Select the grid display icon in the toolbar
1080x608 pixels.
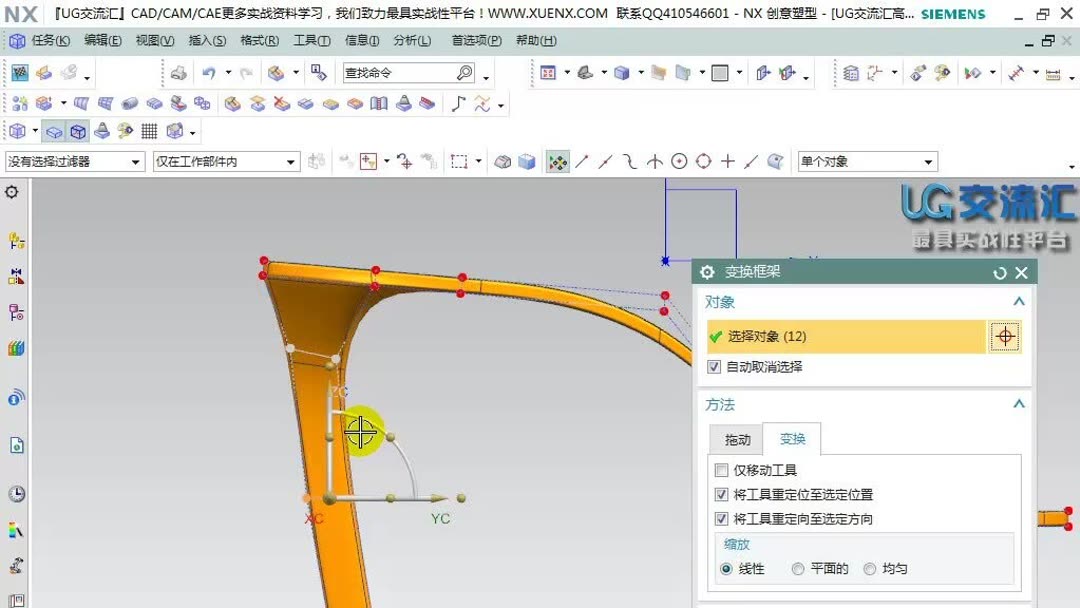[x=149, y=131]
